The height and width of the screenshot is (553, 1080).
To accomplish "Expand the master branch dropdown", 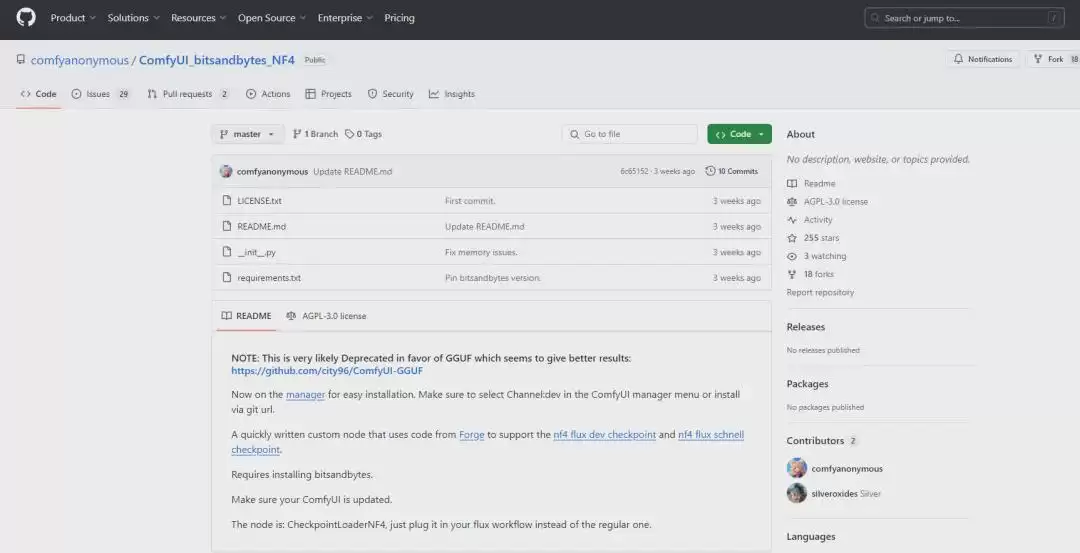I will click(x=248, y=134).
